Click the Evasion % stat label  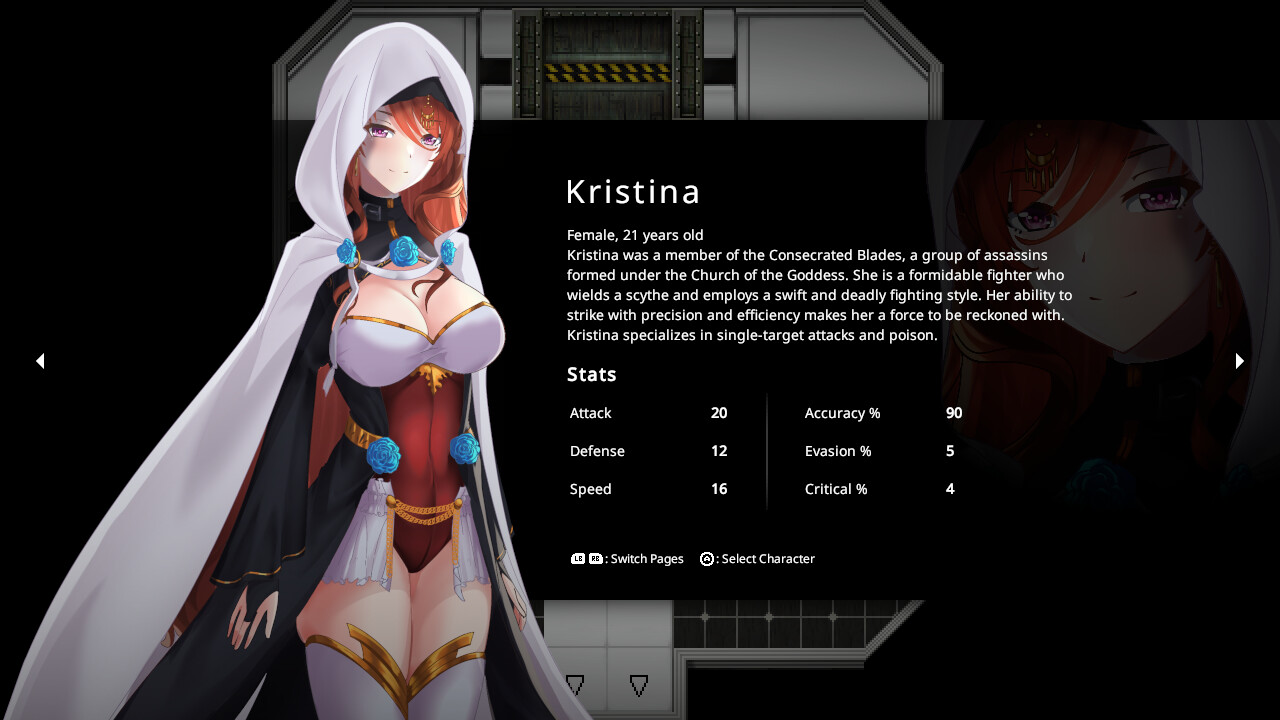837,451
